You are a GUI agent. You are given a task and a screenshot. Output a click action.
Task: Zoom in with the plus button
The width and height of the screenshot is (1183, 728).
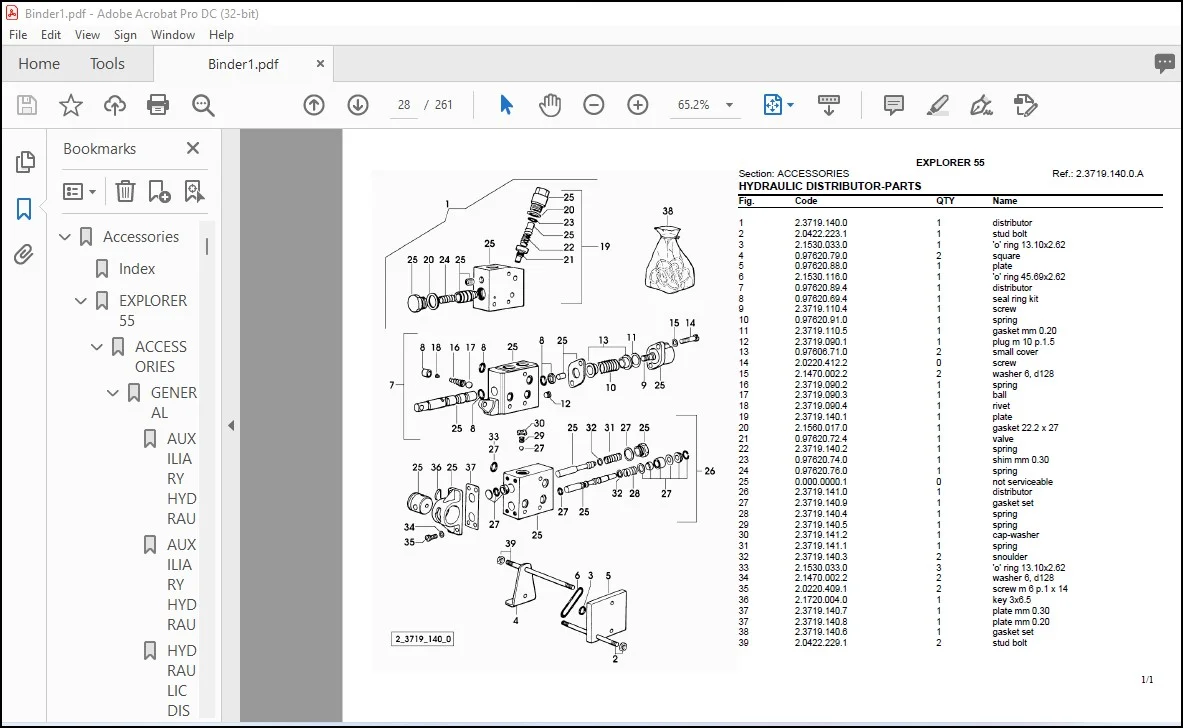pos(638,105)
